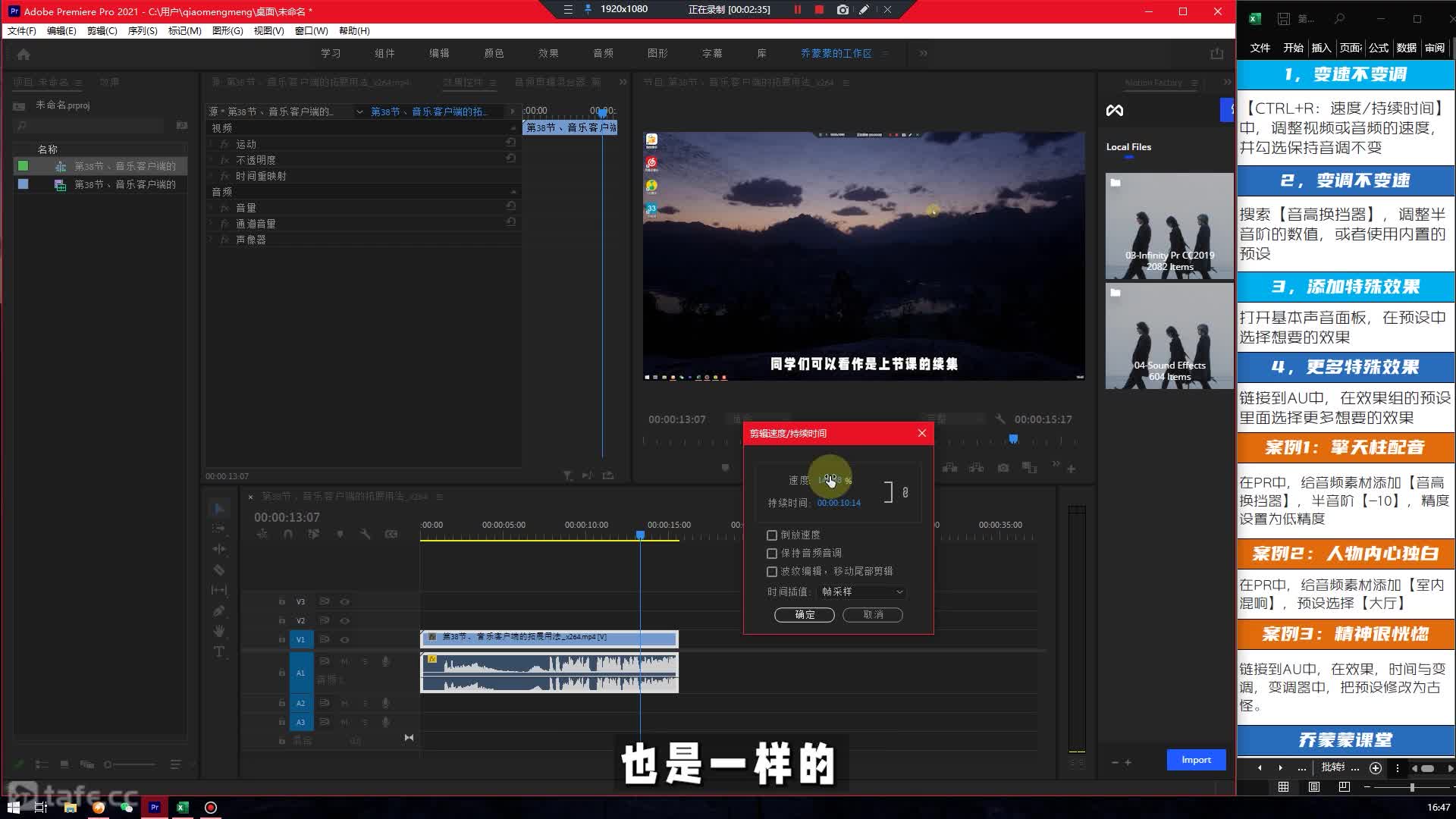The image size is (1456, 819).
Task: Select the Pen tool
Action: 219,610
